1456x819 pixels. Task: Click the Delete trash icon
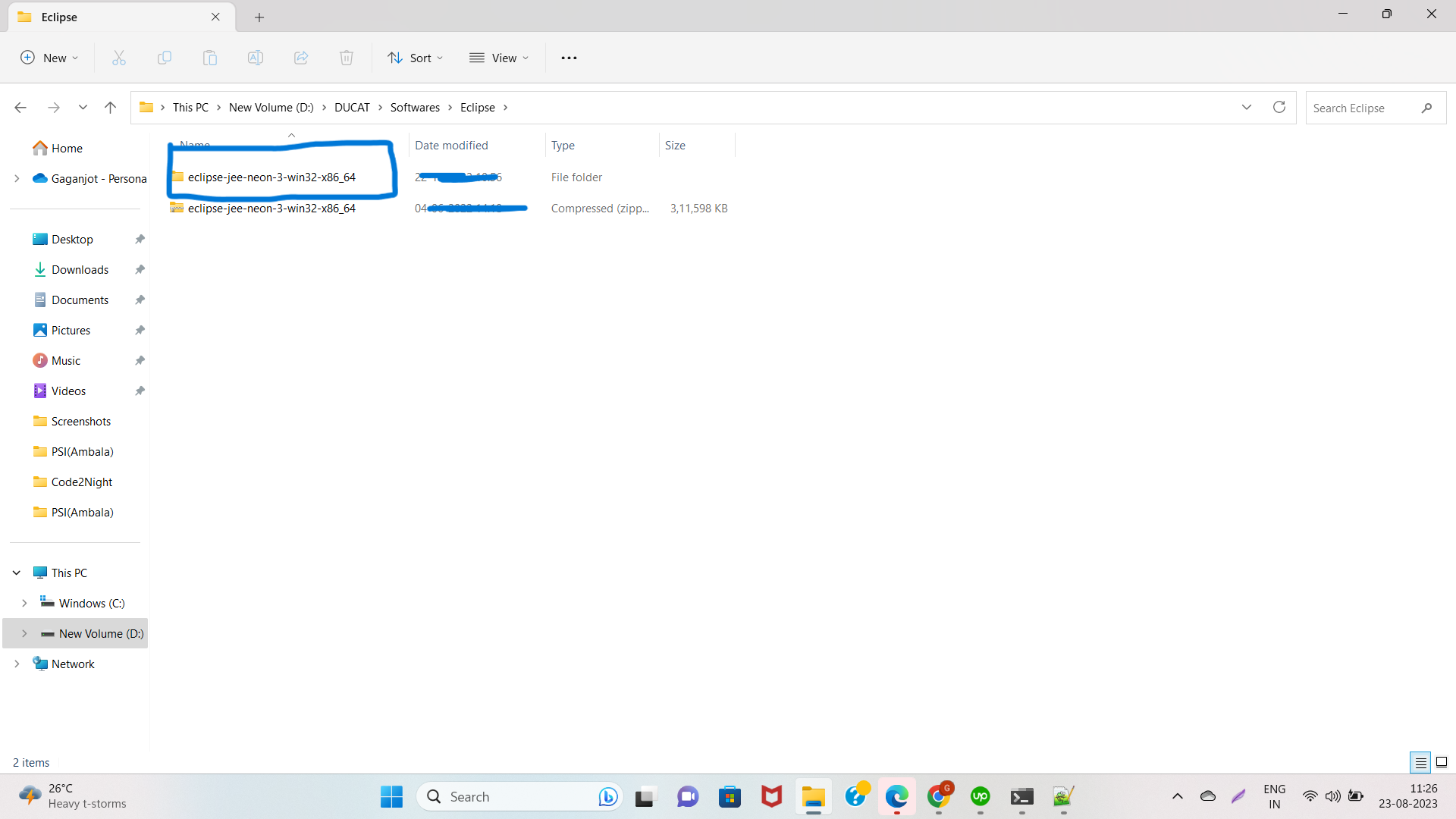[x=347, y=58]
